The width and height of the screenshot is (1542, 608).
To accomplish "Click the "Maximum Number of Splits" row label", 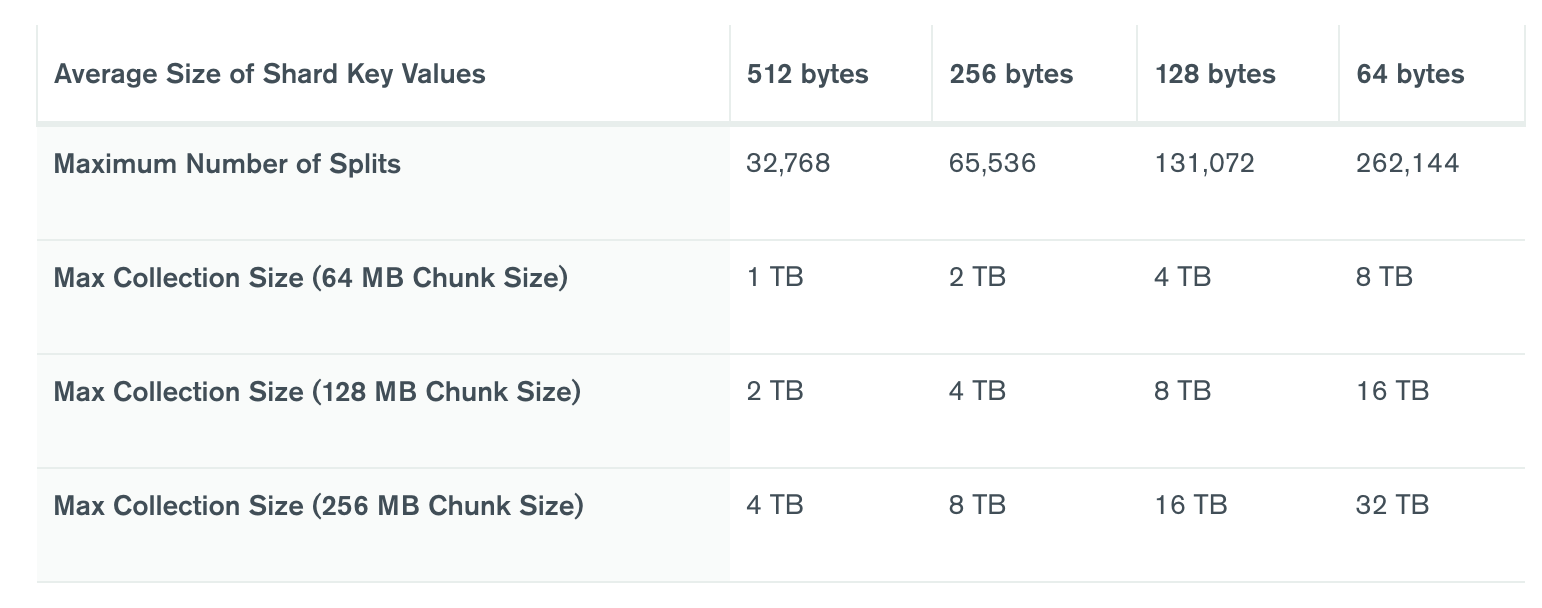I will point(227,164).
